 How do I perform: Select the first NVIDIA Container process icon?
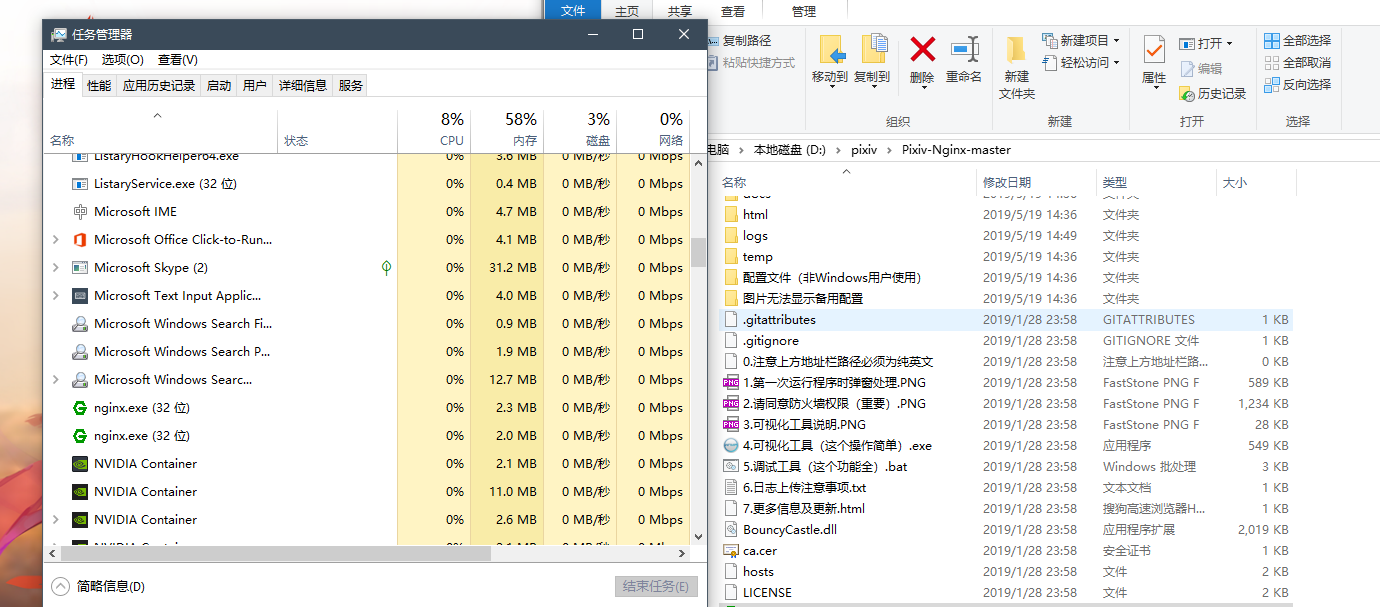click(80, 464)
